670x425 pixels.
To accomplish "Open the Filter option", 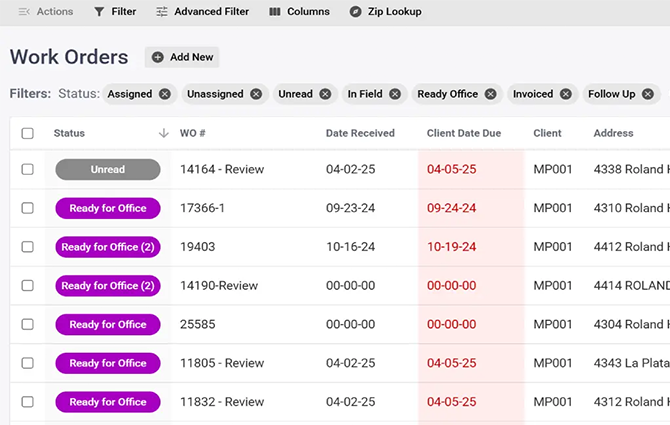I will pyautogui.click(x=115, y=12).
